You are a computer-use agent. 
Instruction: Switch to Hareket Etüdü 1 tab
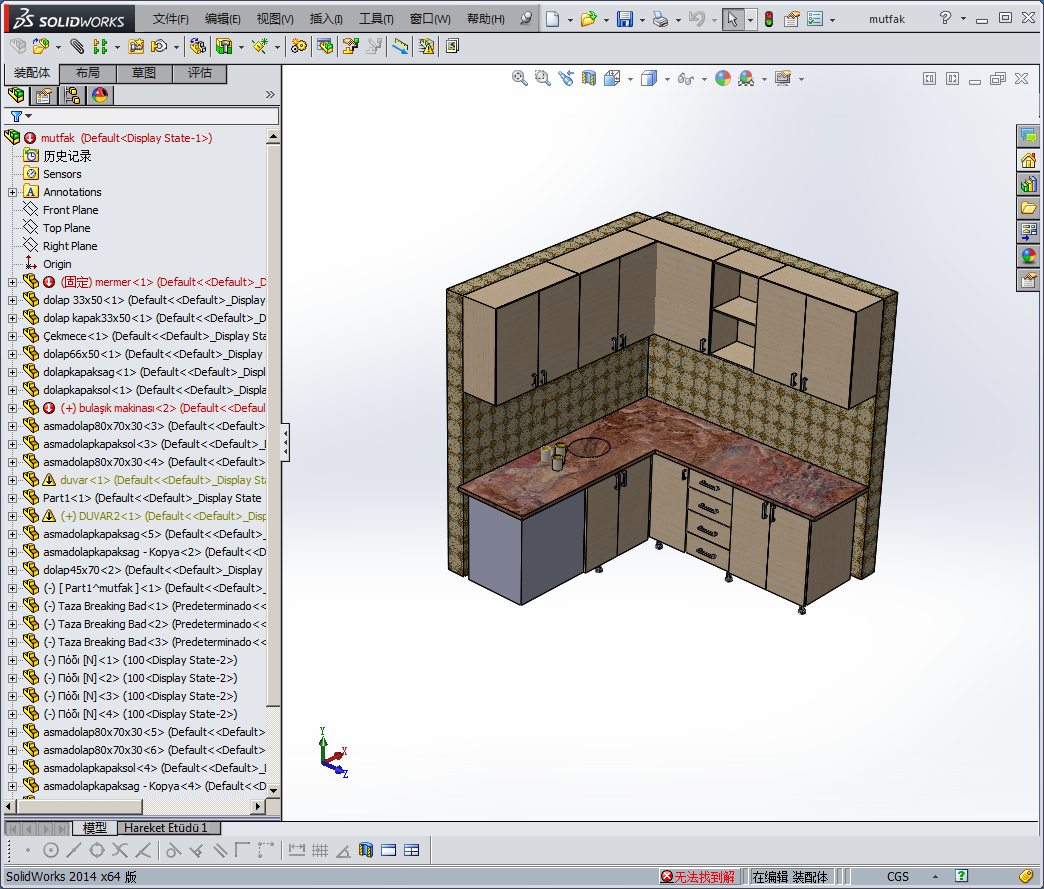[x=166, y=828]
